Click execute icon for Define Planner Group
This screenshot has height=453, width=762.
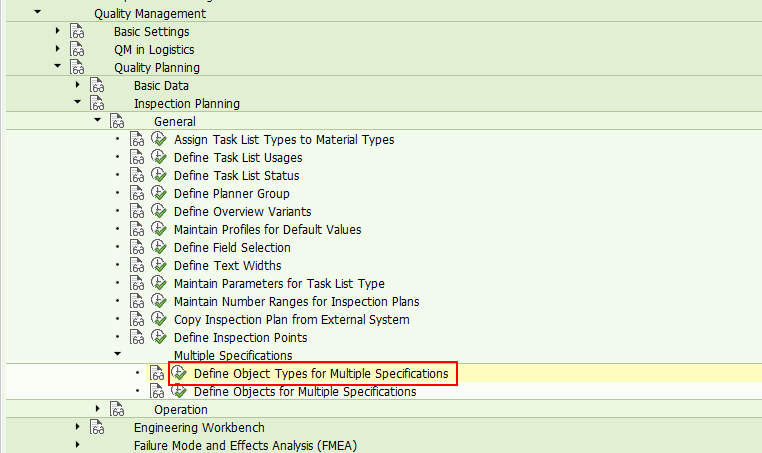coord(158,194)
